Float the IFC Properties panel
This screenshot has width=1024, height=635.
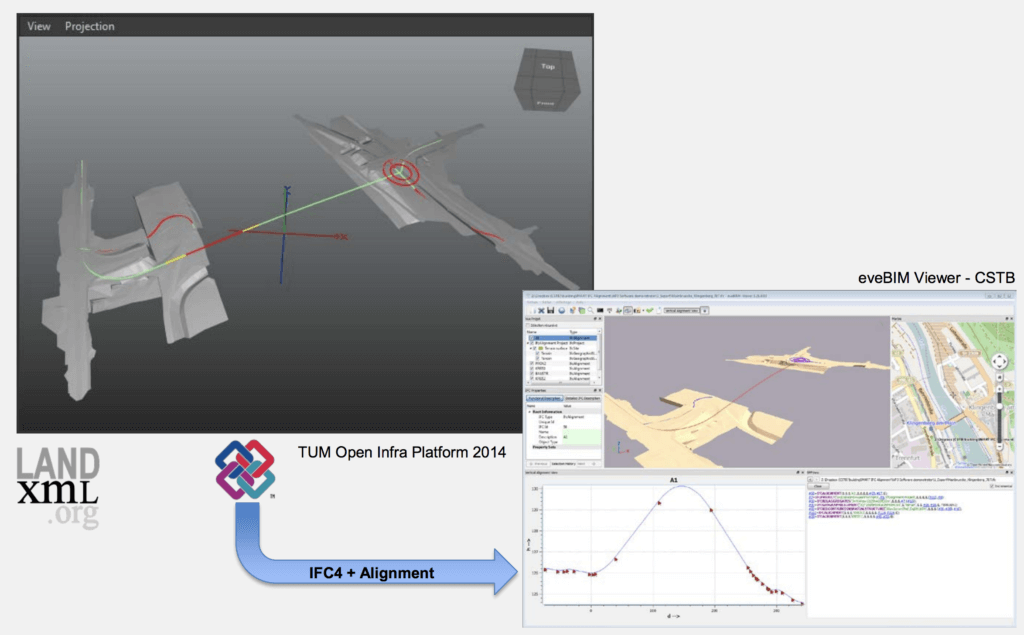tap(595, 391)
